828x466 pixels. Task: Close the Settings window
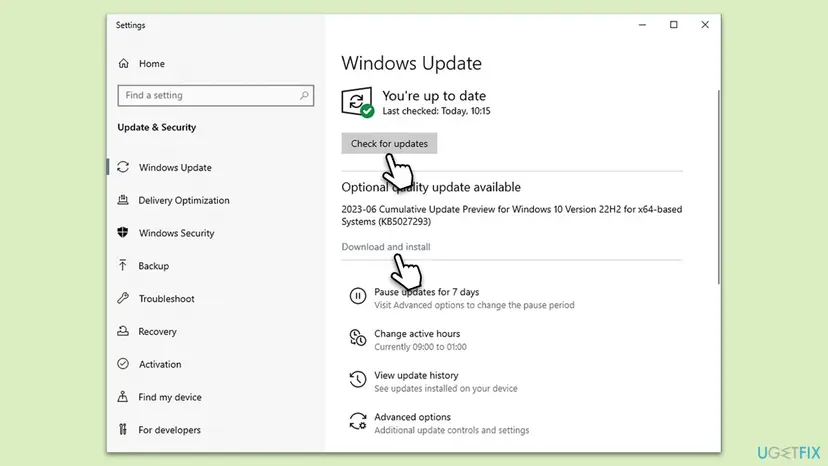(705, 25)
